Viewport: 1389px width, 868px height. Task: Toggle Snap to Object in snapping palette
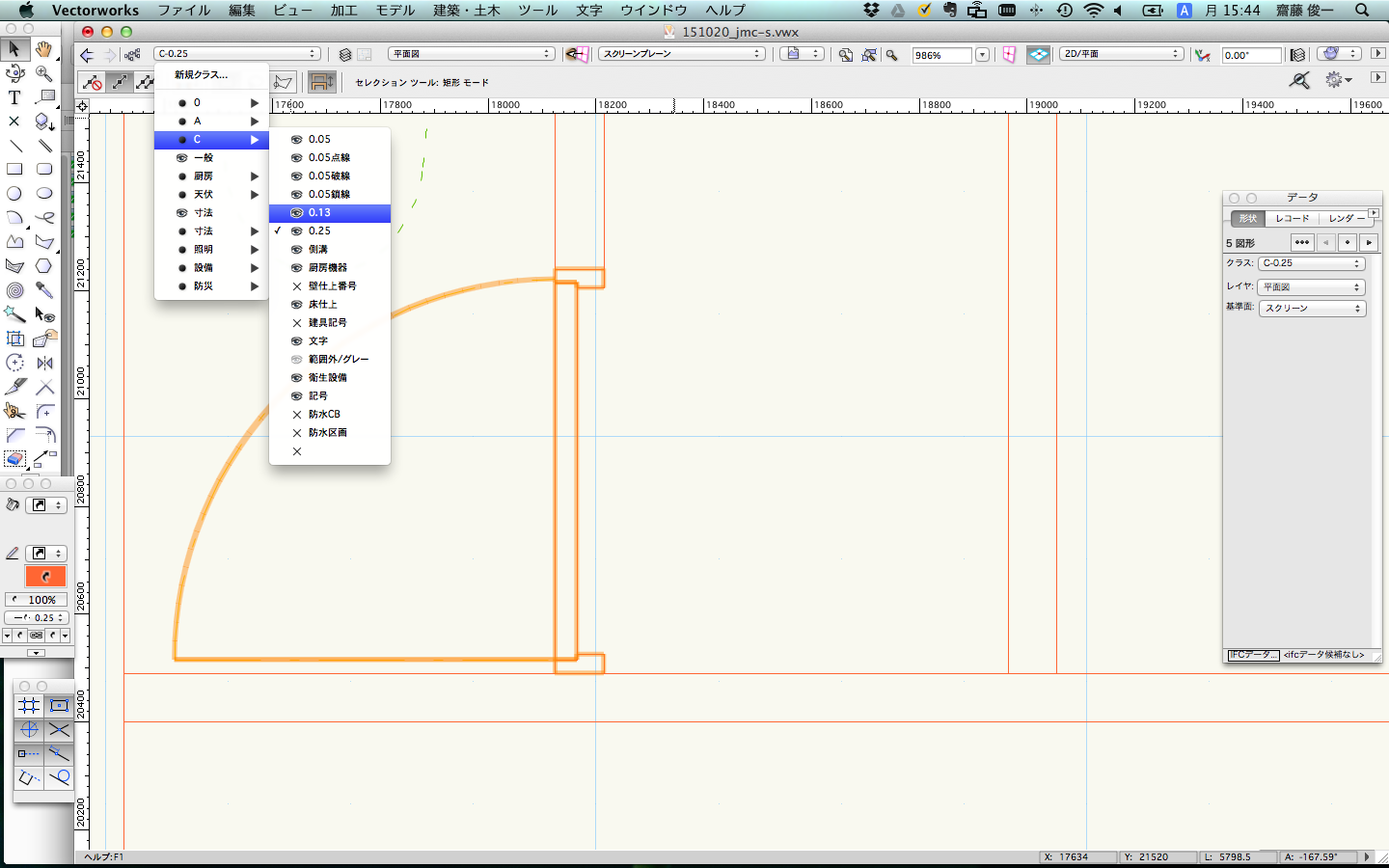59,706
